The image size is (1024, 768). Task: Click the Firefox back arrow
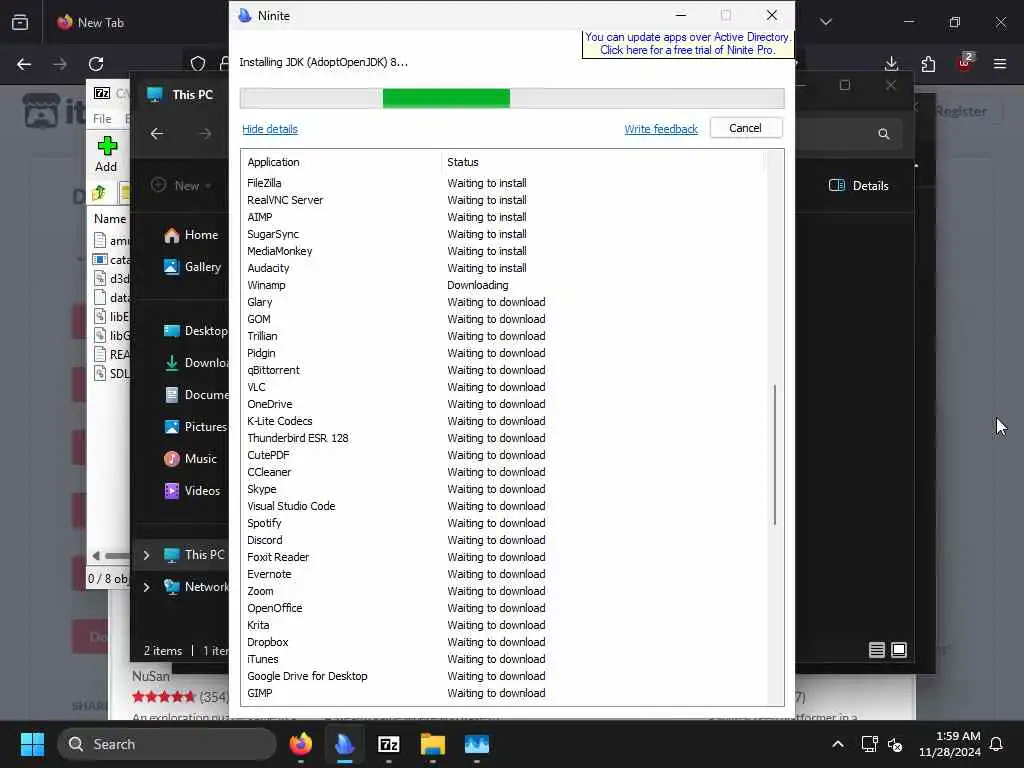24,64
